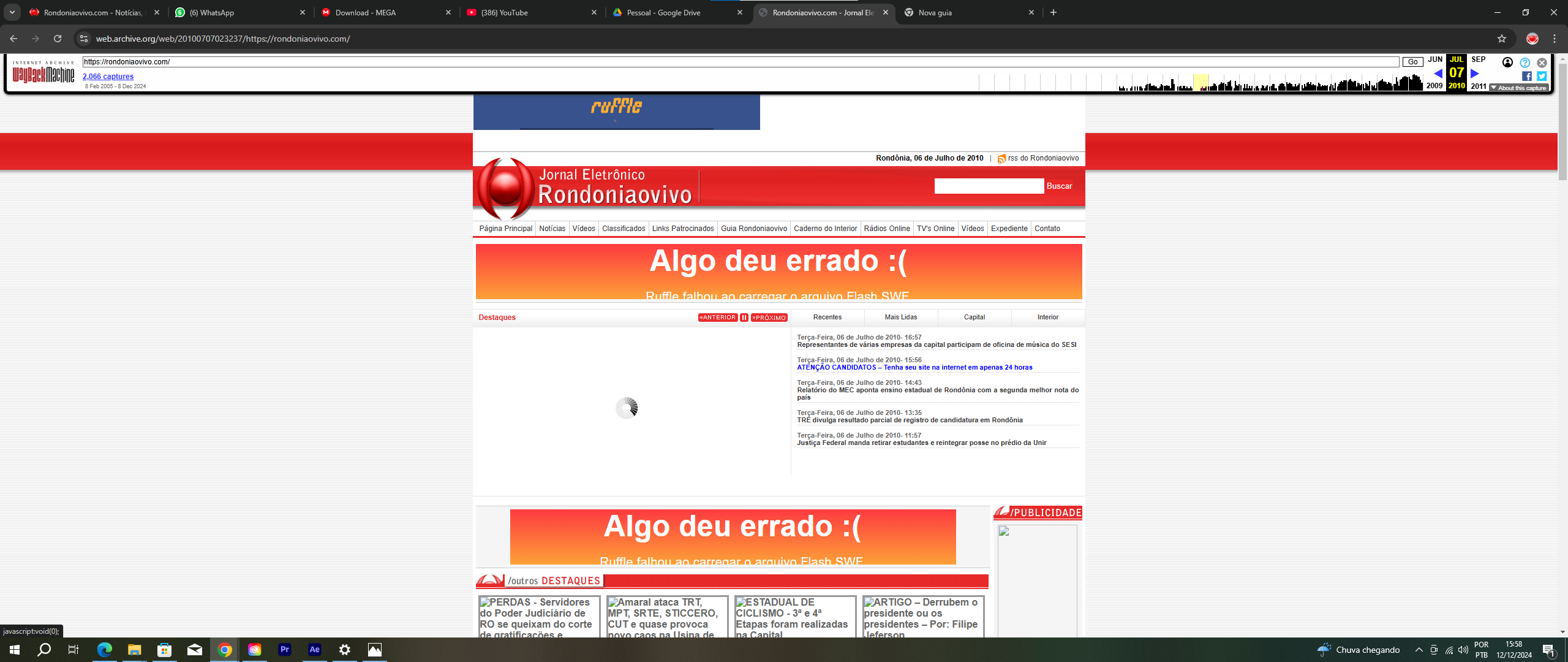
Task: Click the RSS feed icon for Rondoniaovivo
Action: [x=1001, y=159]
